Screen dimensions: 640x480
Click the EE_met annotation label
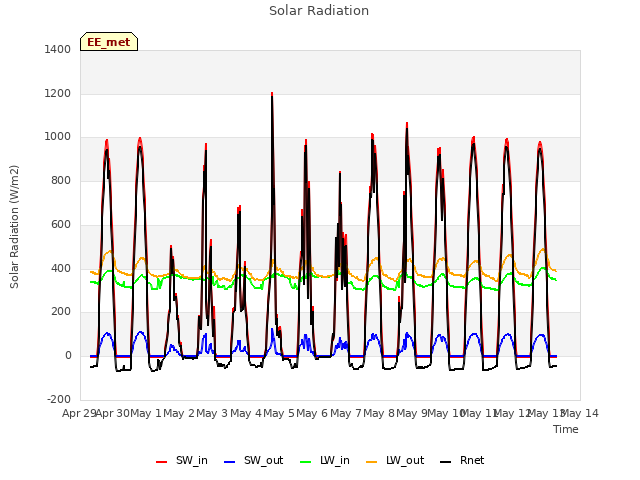pyautogui.click(x=109, y=42)
